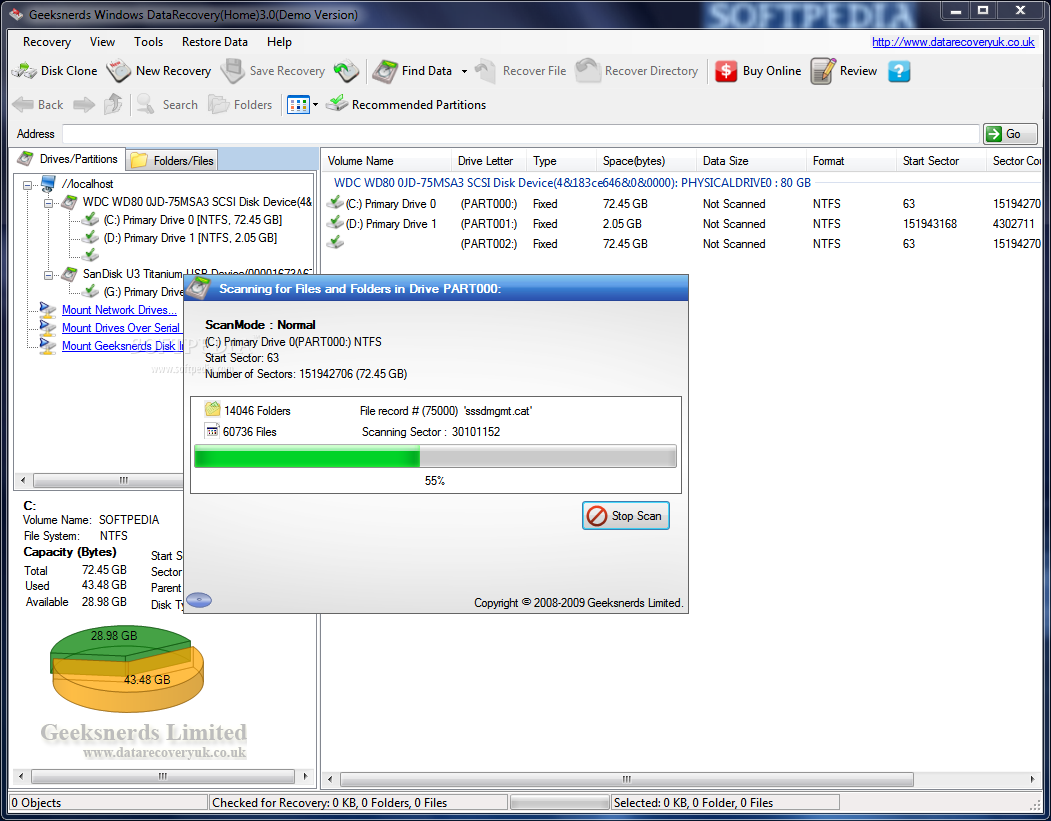The image size is (1051, 821).
Task: Open the View menu
Action: (x=102, y=42)
